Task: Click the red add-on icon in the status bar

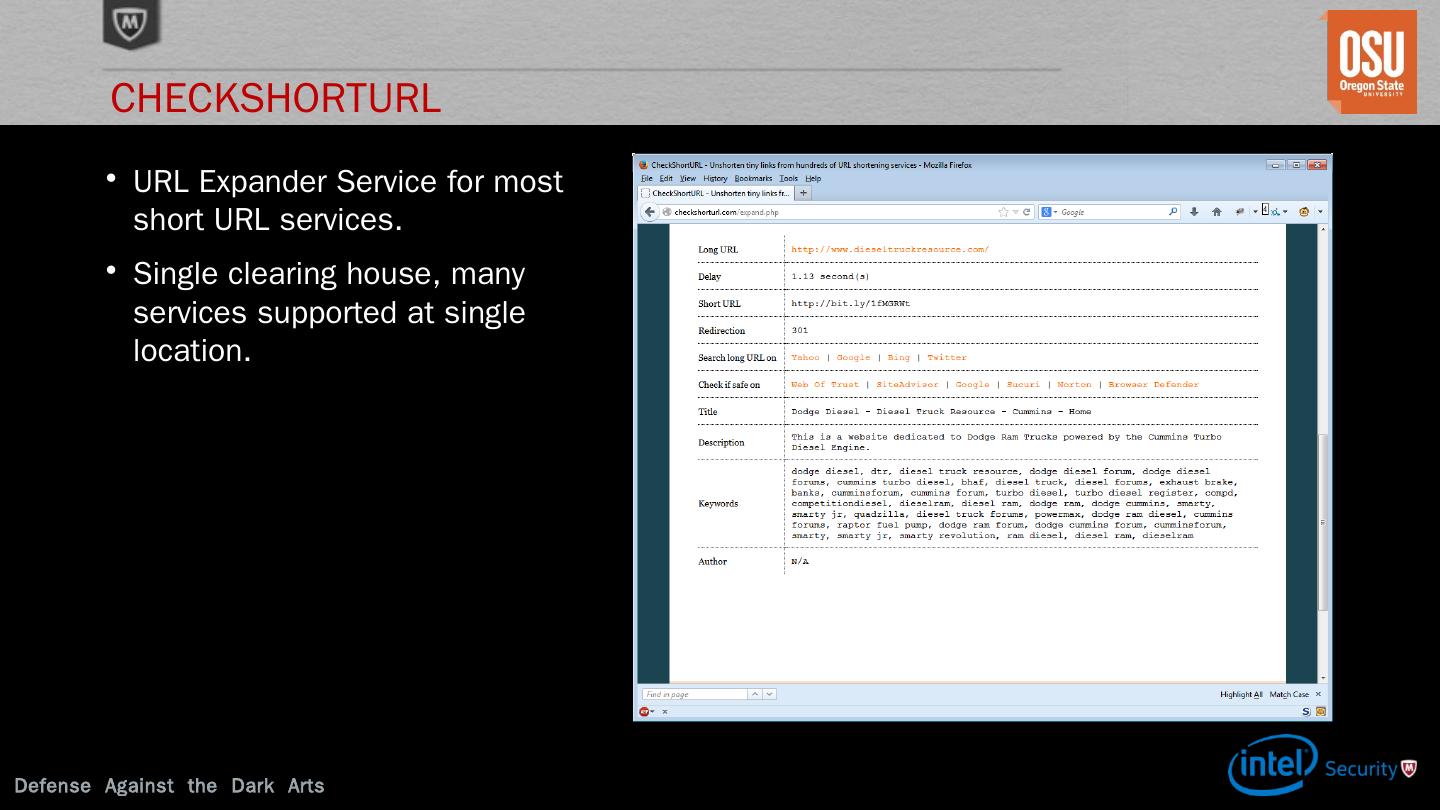Action: (x=645, y=712)
